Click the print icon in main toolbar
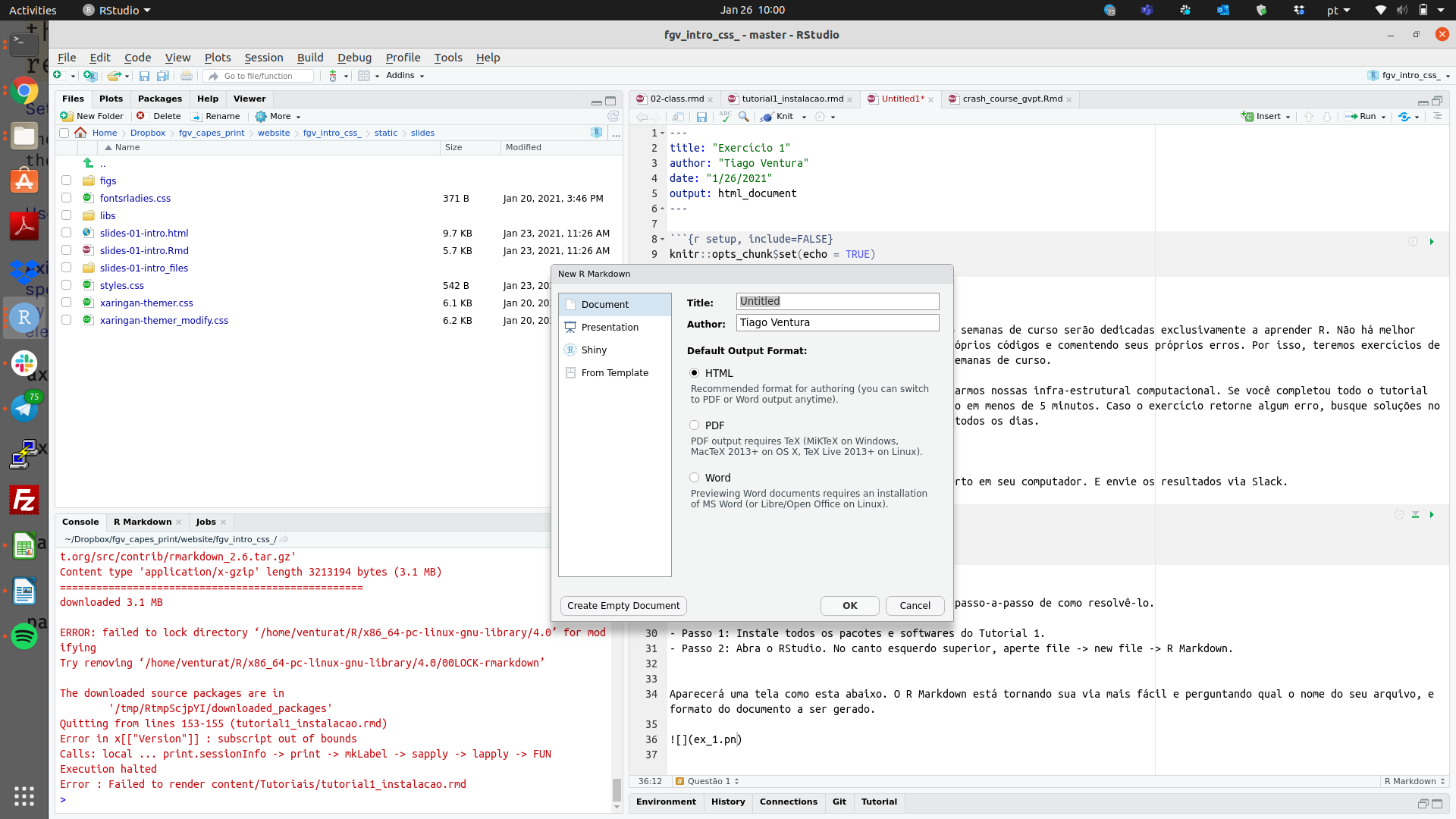 (187, 76)
